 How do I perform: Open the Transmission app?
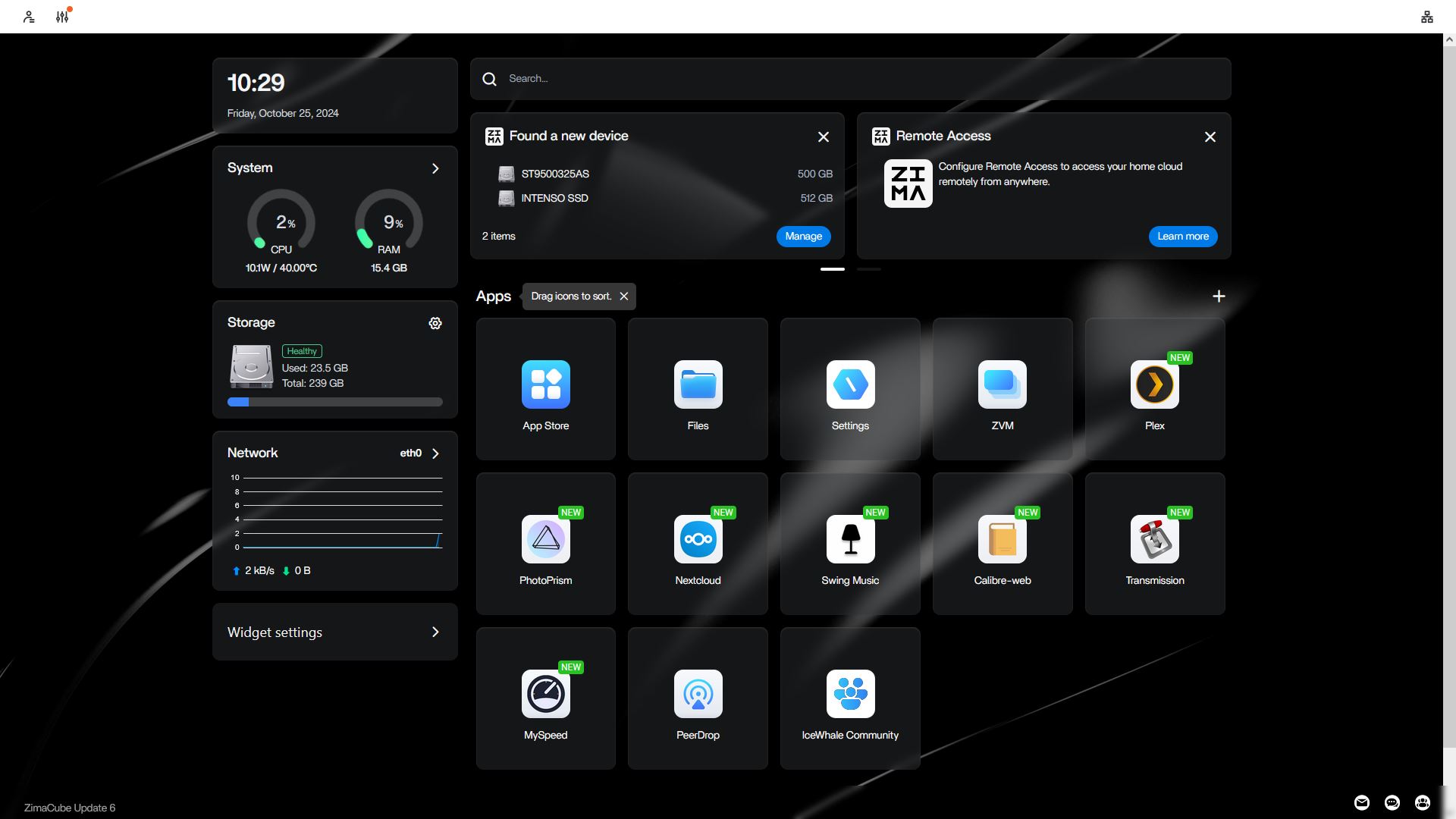[x=1154, y=539]
